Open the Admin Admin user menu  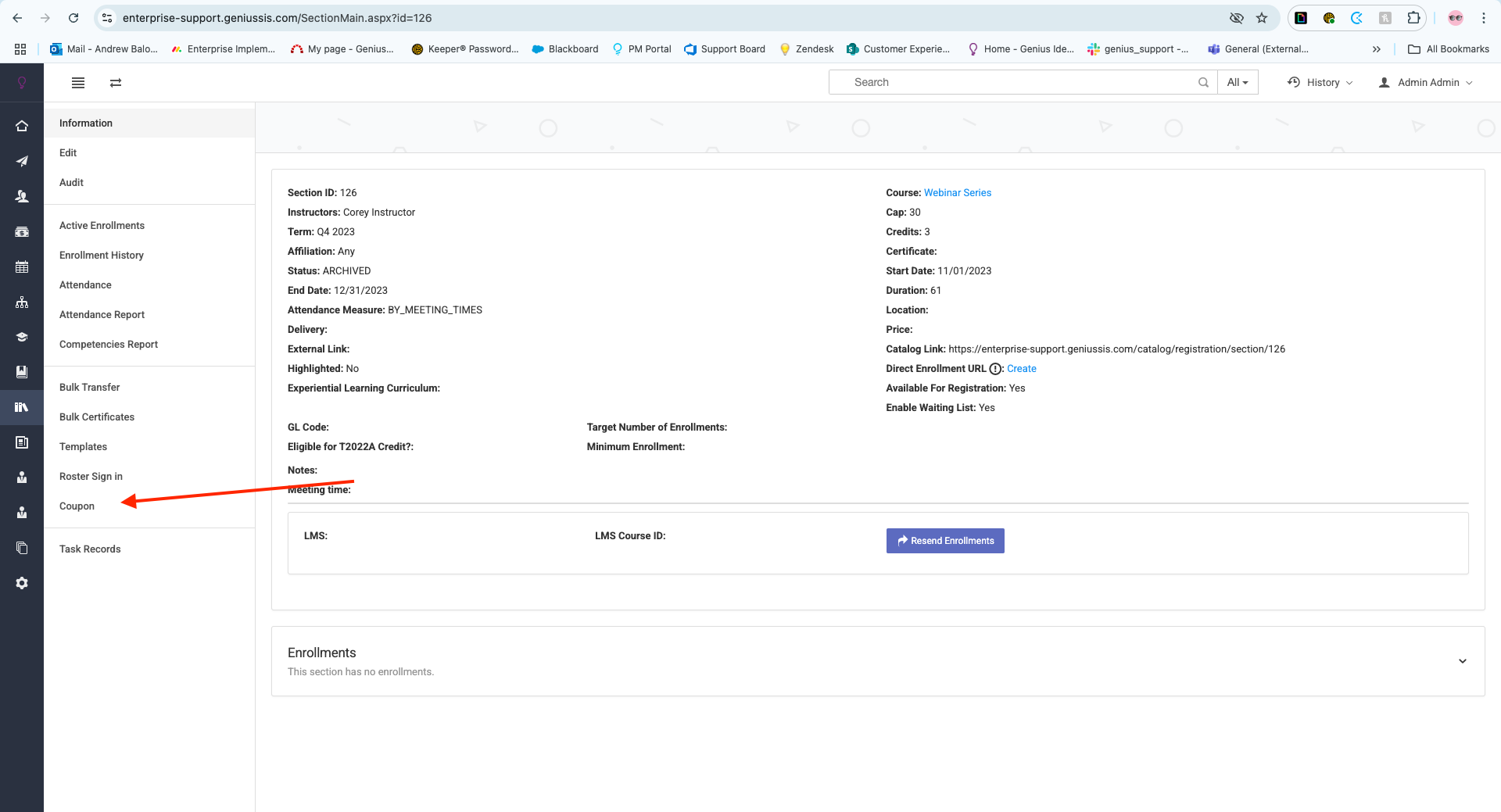click(x=1426, y=82)
